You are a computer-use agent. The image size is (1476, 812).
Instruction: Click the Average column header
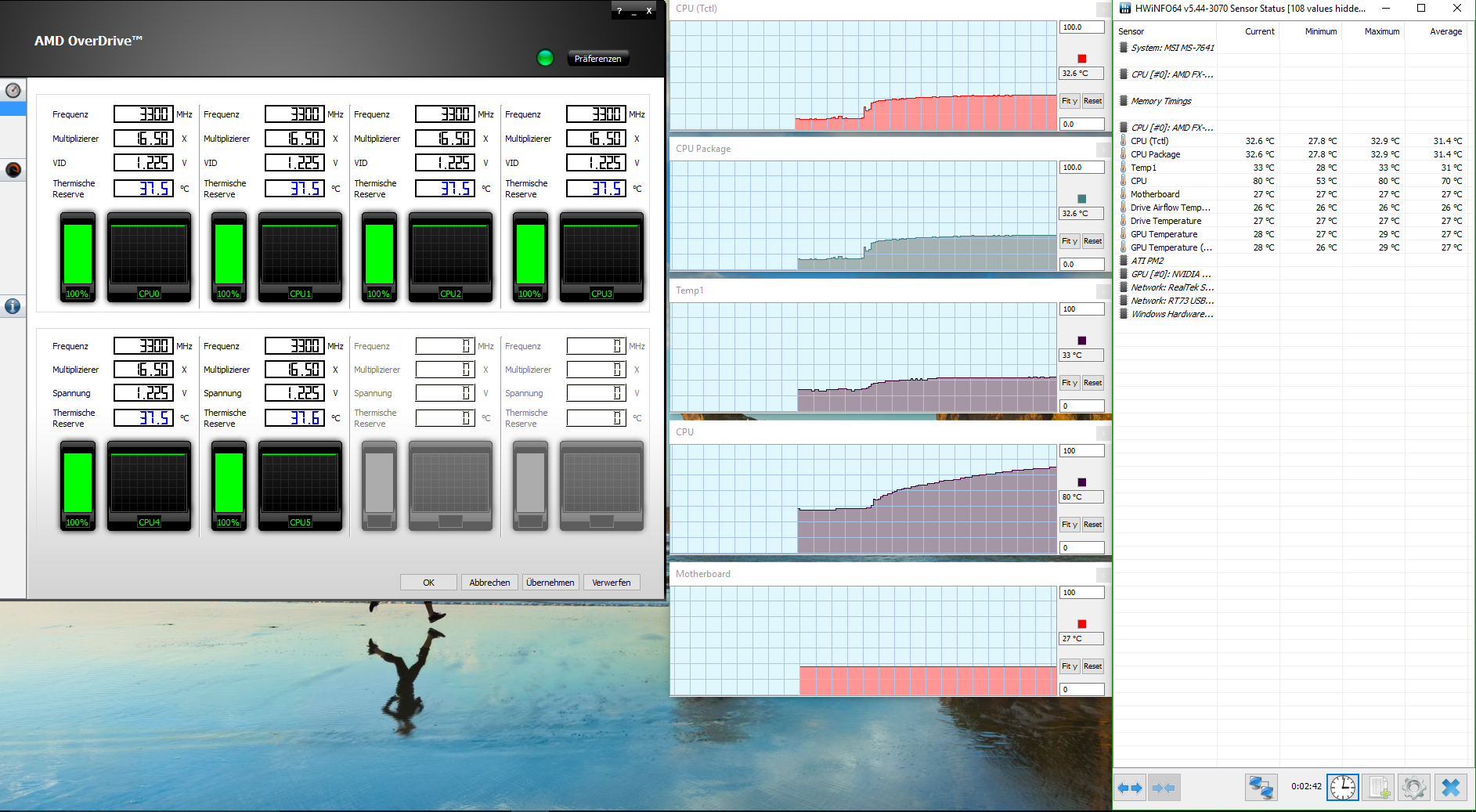tap(1445, 31)
